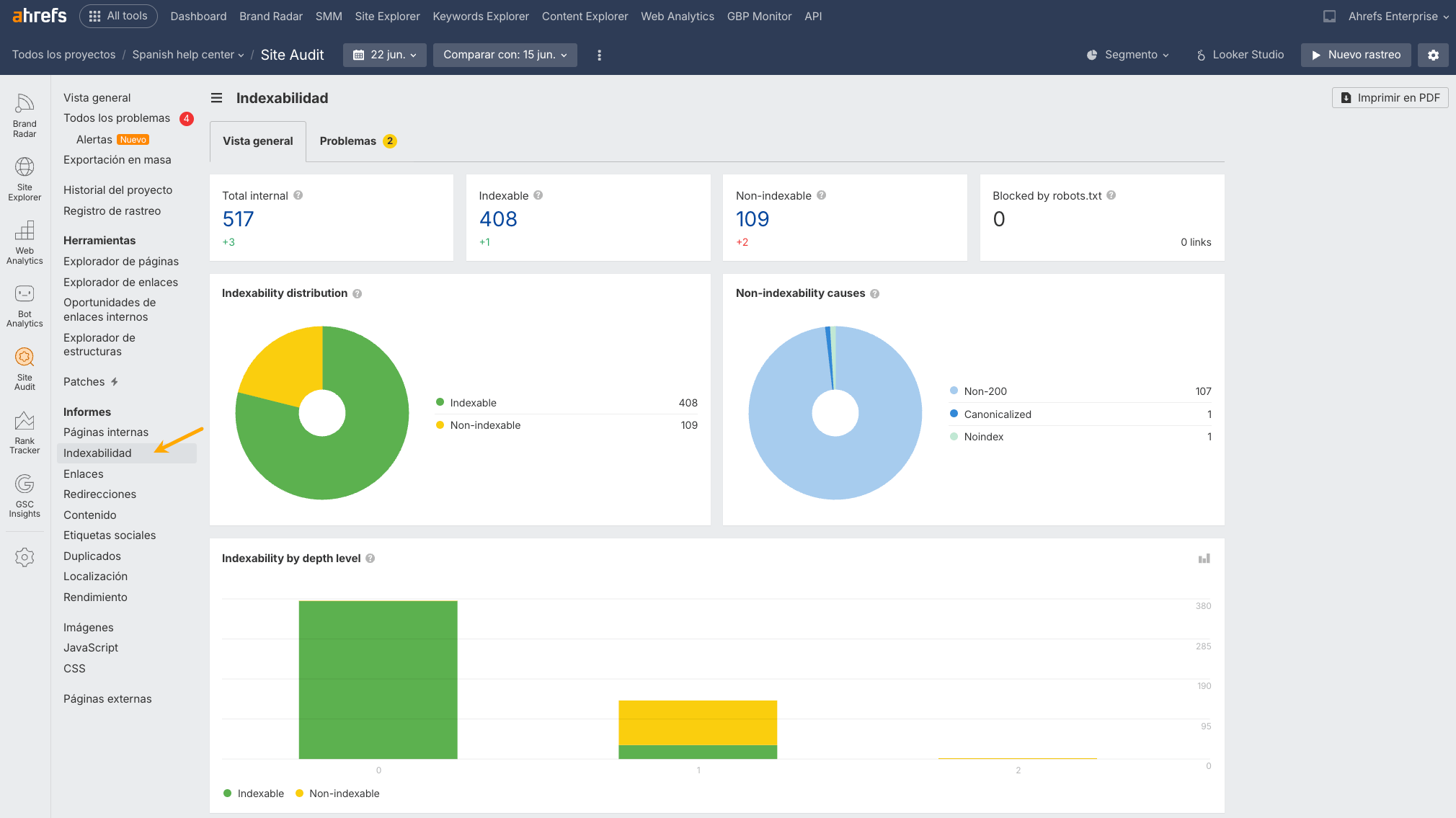Image resolution: width=1456 pixels, height=818 pixels.
Task: Open sidebar settings gear icon
Action: click(25, 557)
